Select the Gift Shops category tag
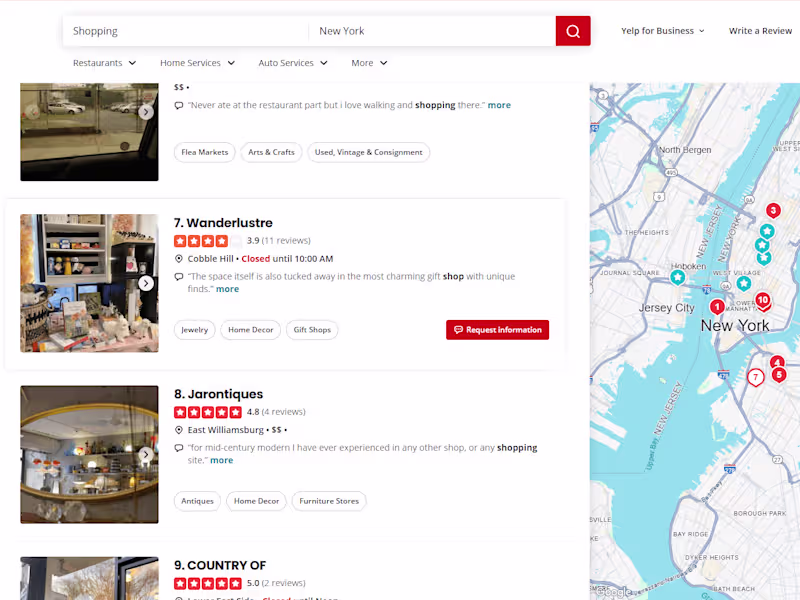Viewport: 800px width, 600px height. (x=312, y=330)
